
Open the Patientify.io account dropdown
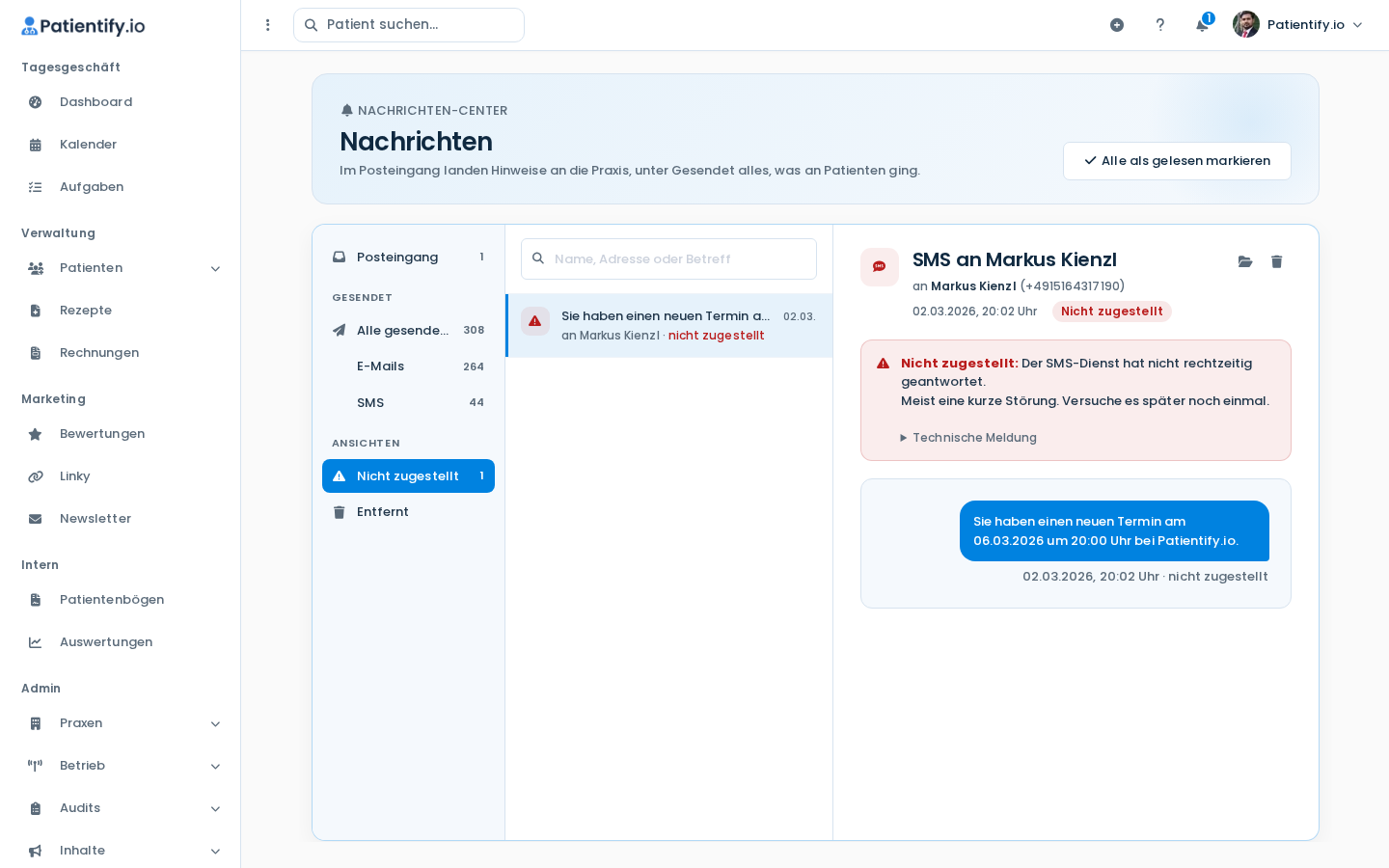pyautogui.click(x=1298, y=25)
